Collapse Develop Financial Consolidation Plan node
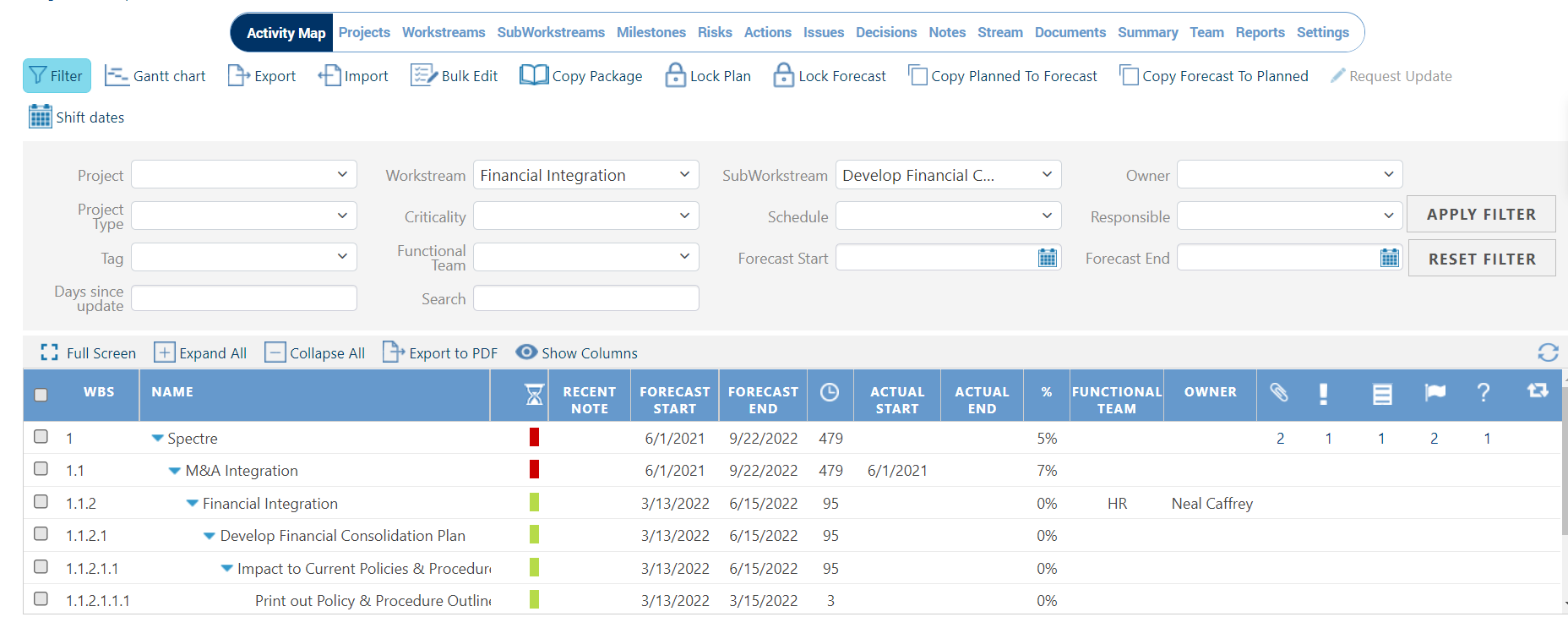The width and height of the screenshot is (1568, 617). tap(209, 536)
